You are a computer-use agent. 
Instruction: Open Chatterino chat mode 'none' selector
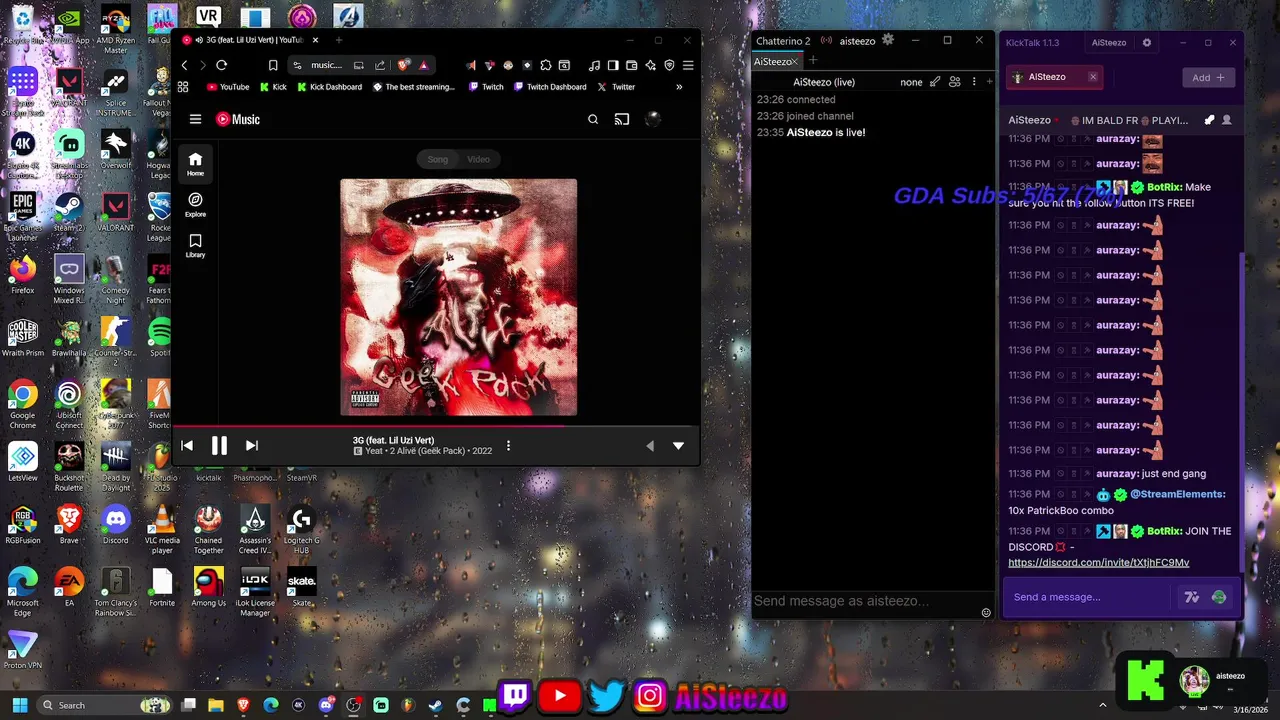[x=911, y=82]
